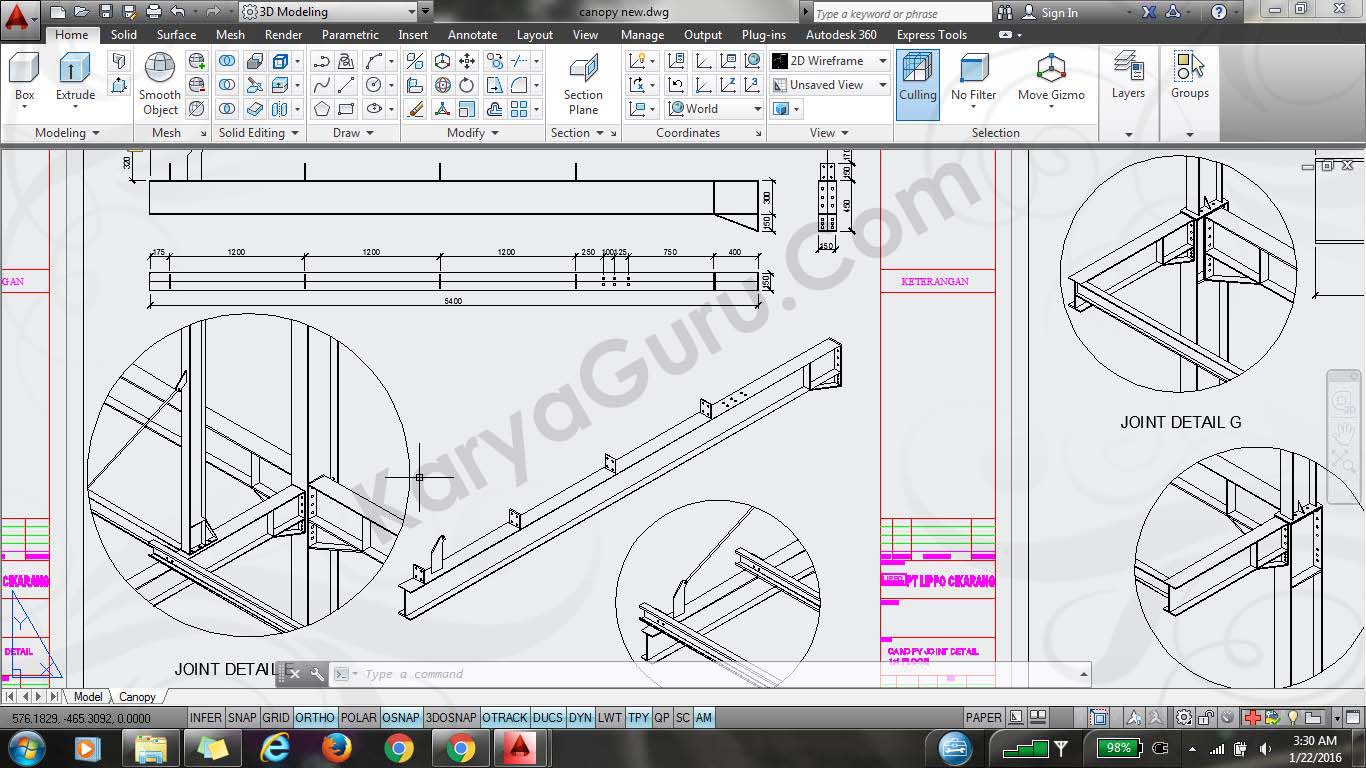Switch to the Model layout tab
This screenshot has width=1366, height=768.
pyautogui.click(x=88, y=697)
